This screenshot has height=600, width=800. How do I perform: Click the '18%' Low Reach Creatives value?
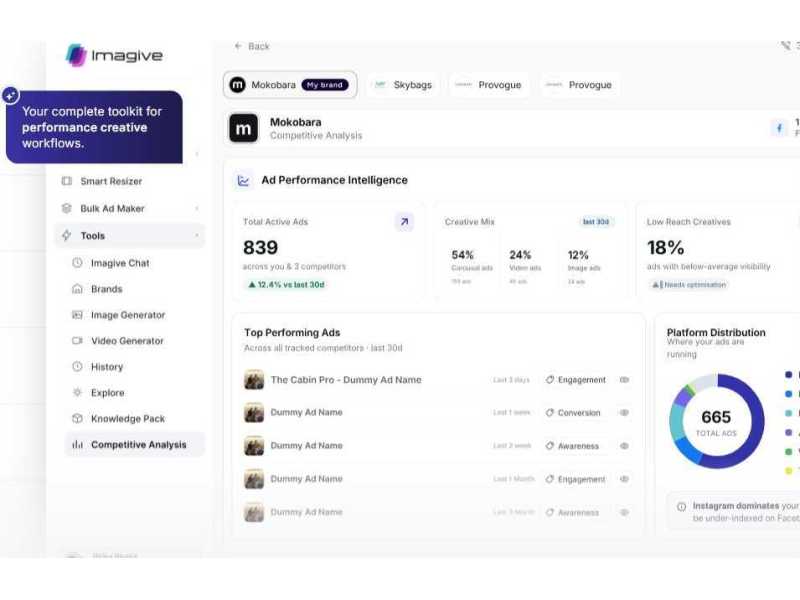click(x=665, y=247)
